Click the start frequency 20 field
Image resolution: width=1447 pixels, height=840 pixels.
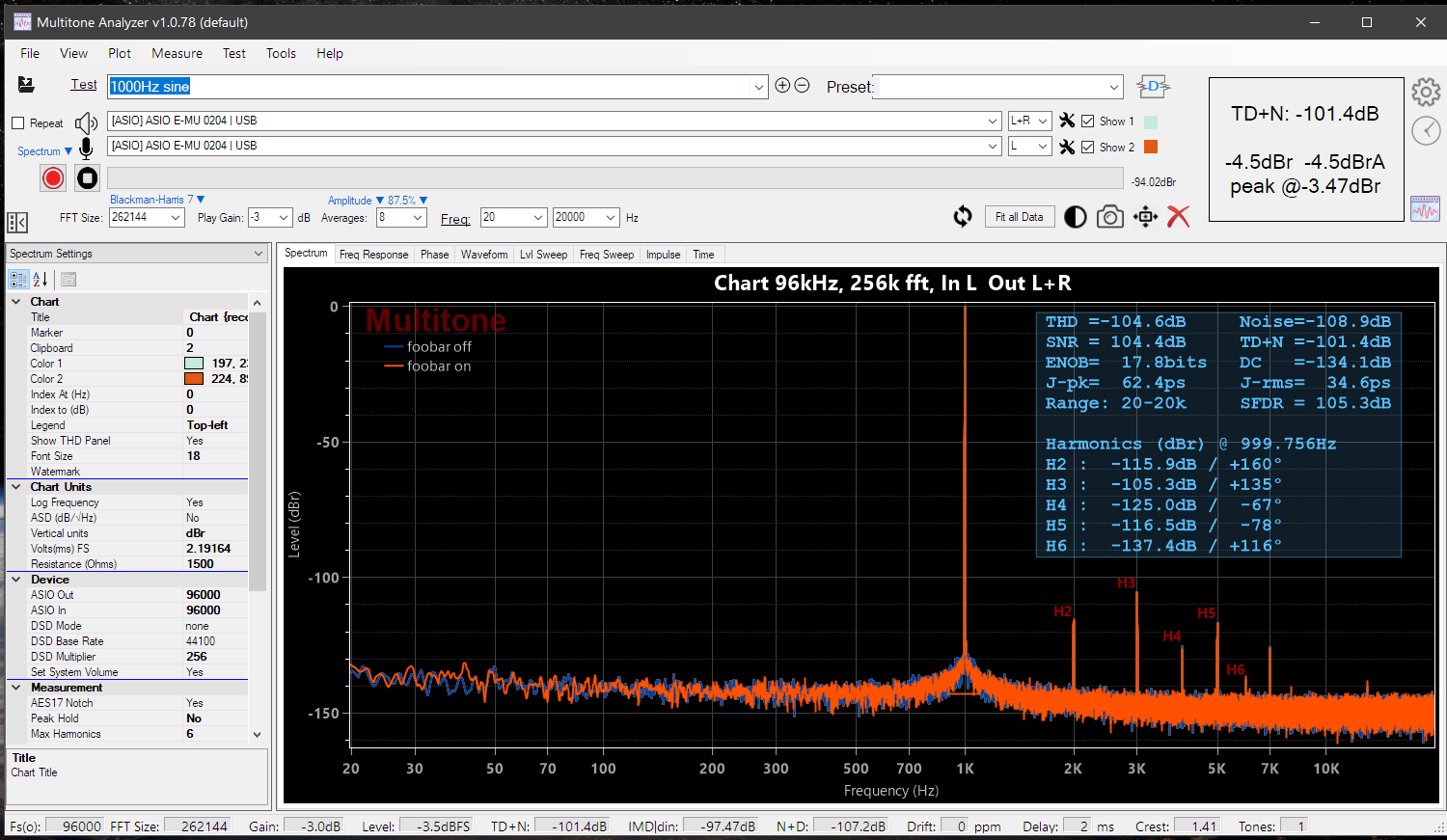[505, 218]
